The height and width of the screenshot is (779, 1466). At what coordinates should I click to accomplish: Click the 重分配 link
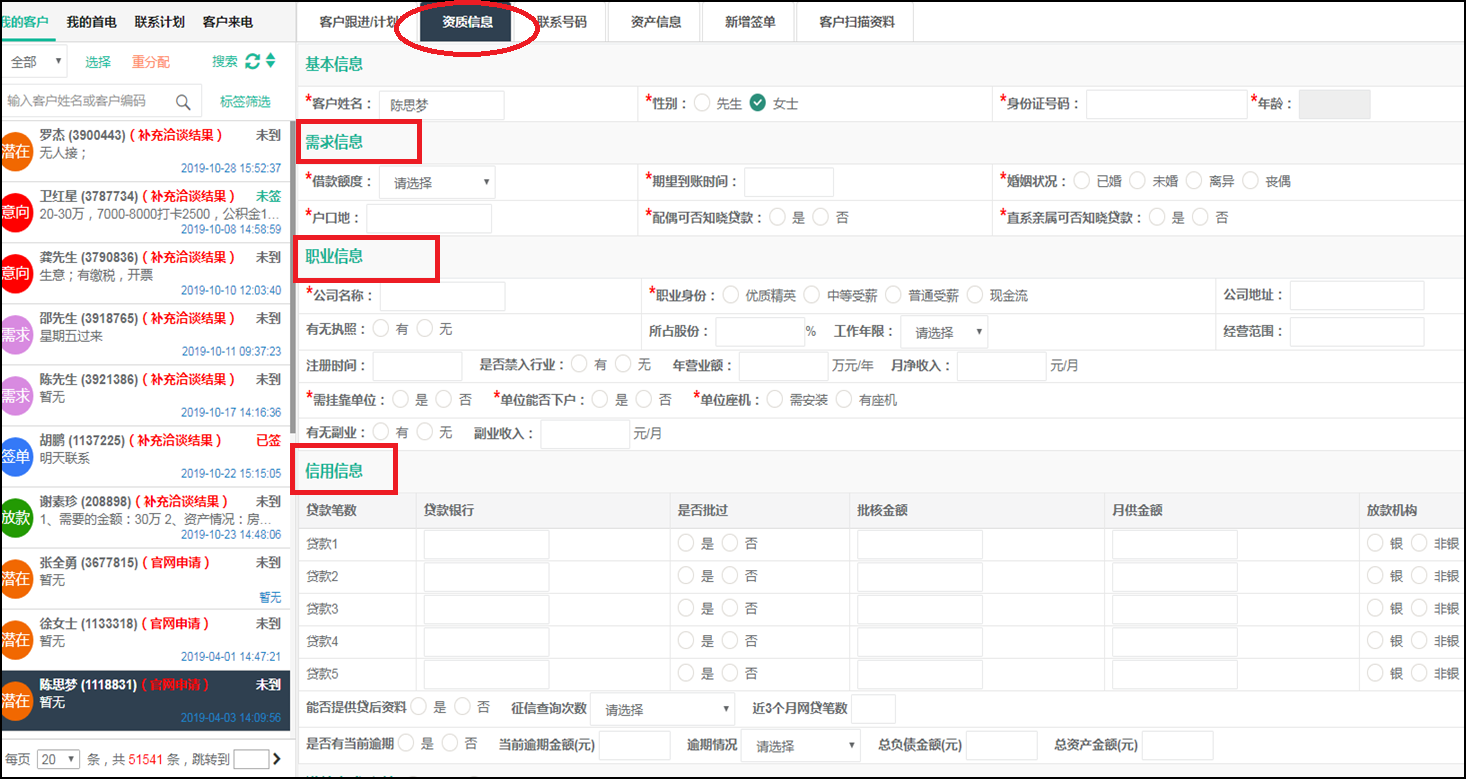[151, 62]
